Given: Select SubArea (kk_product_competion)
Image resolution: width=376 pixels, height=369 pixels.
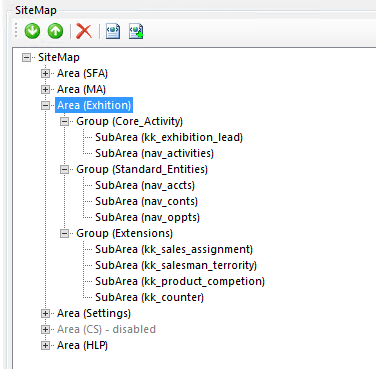Looking at the screenshot, I should click(x=180, y=281).
